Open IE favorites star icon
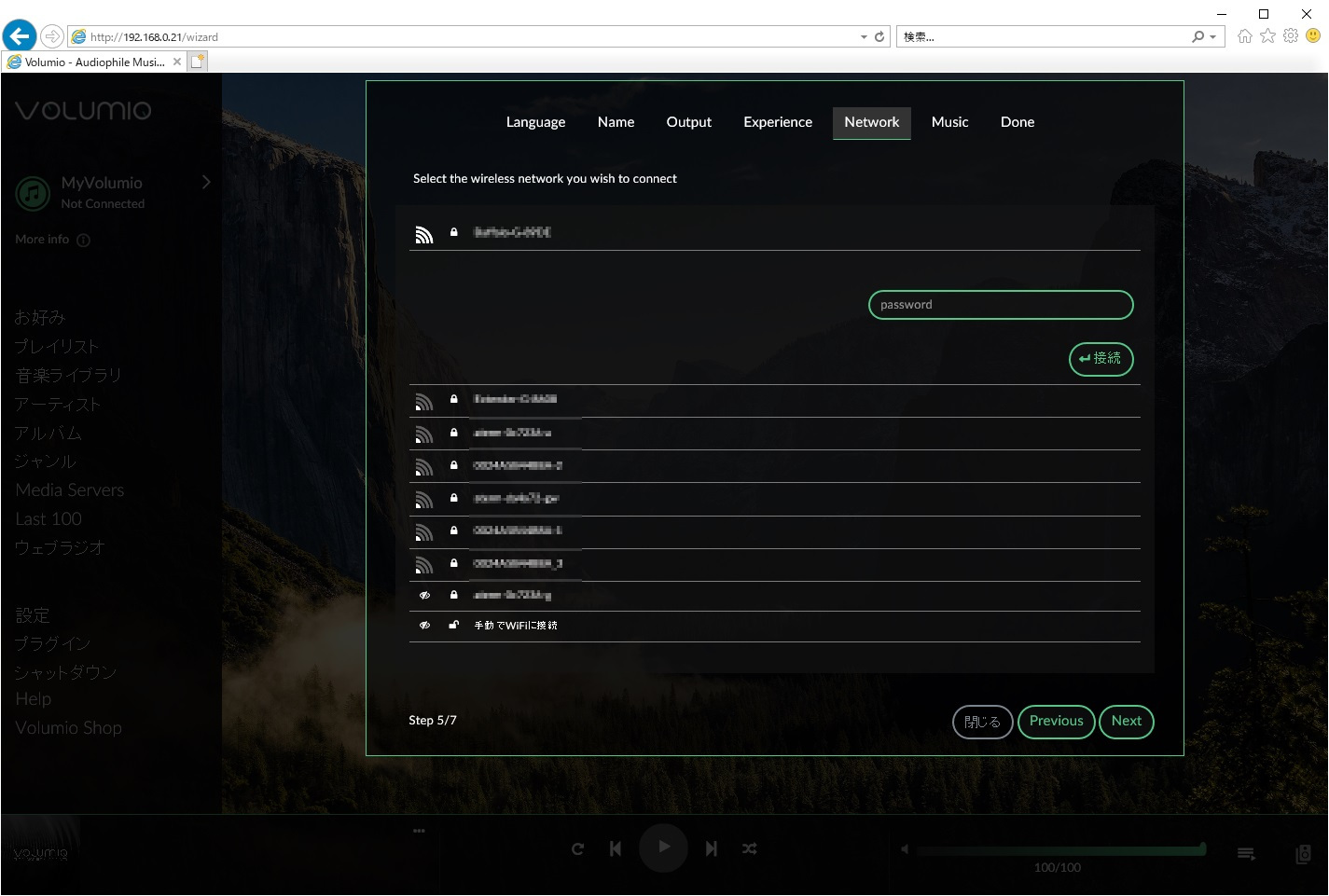The width and height of the screenshot is (1329, 896). [1267, 35]
